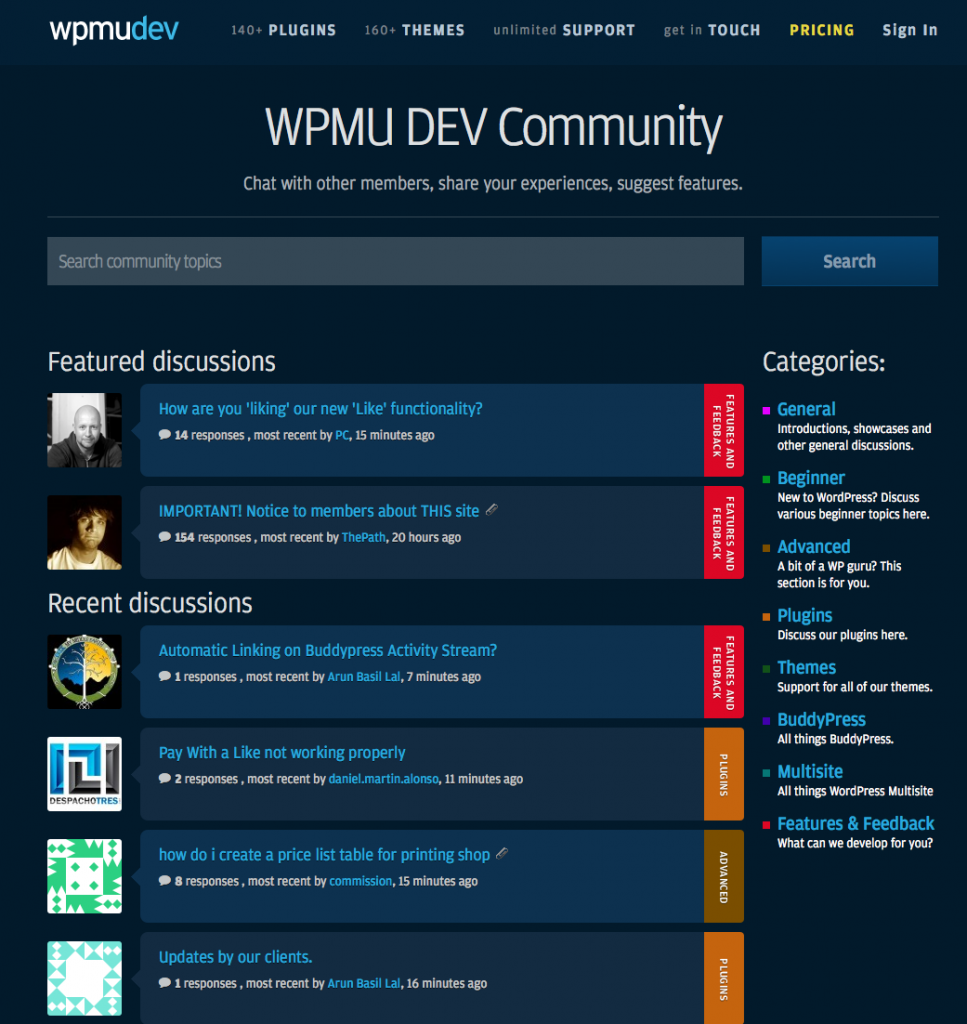Screen dimensions: 967x1024
Task: Open the 140+ Plugins menu item
Action: point(283,30)
